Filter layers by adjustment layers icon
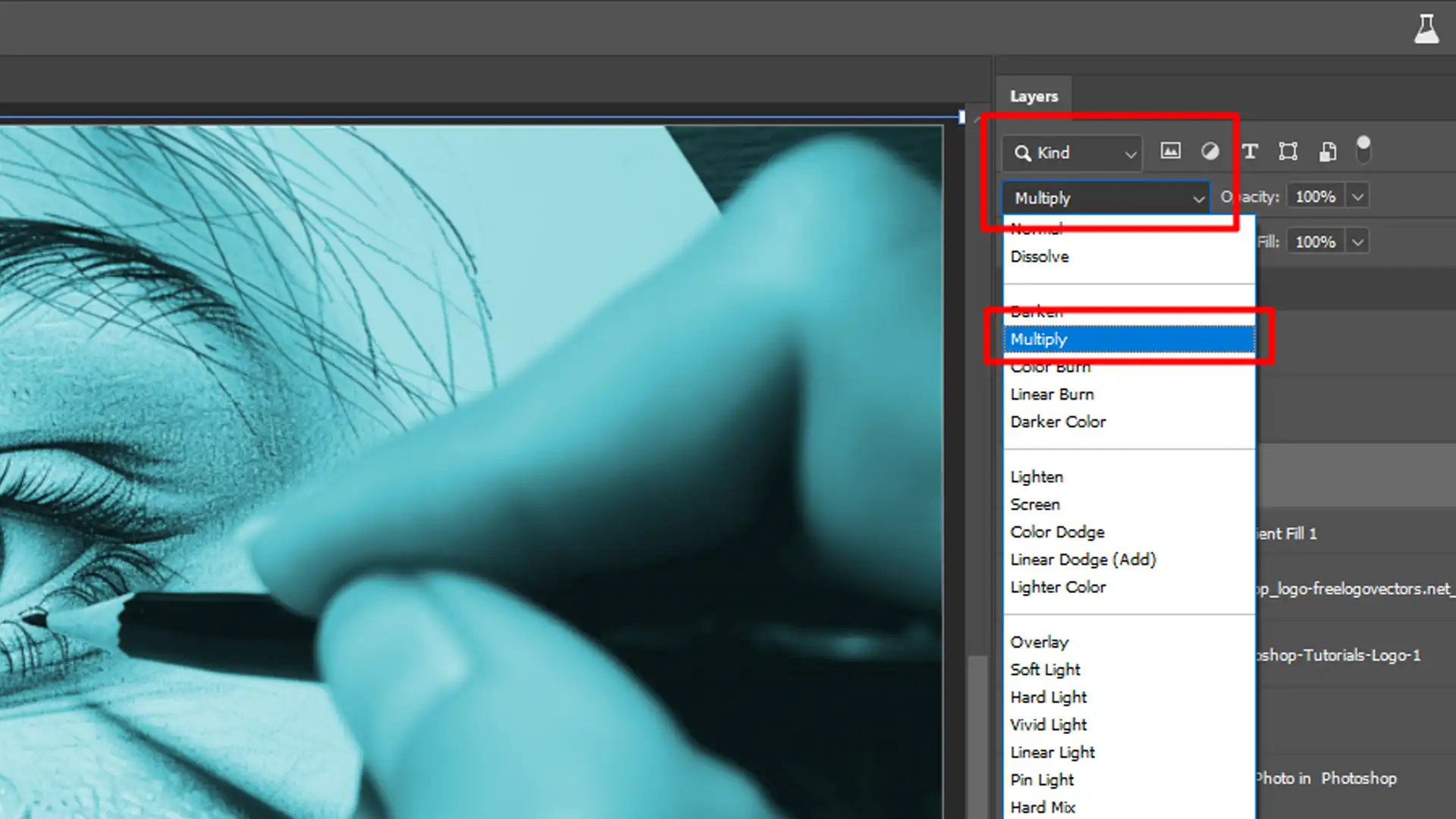Image resolution: width=1456 pixels, height=819 pixels. pos(1210,151)
